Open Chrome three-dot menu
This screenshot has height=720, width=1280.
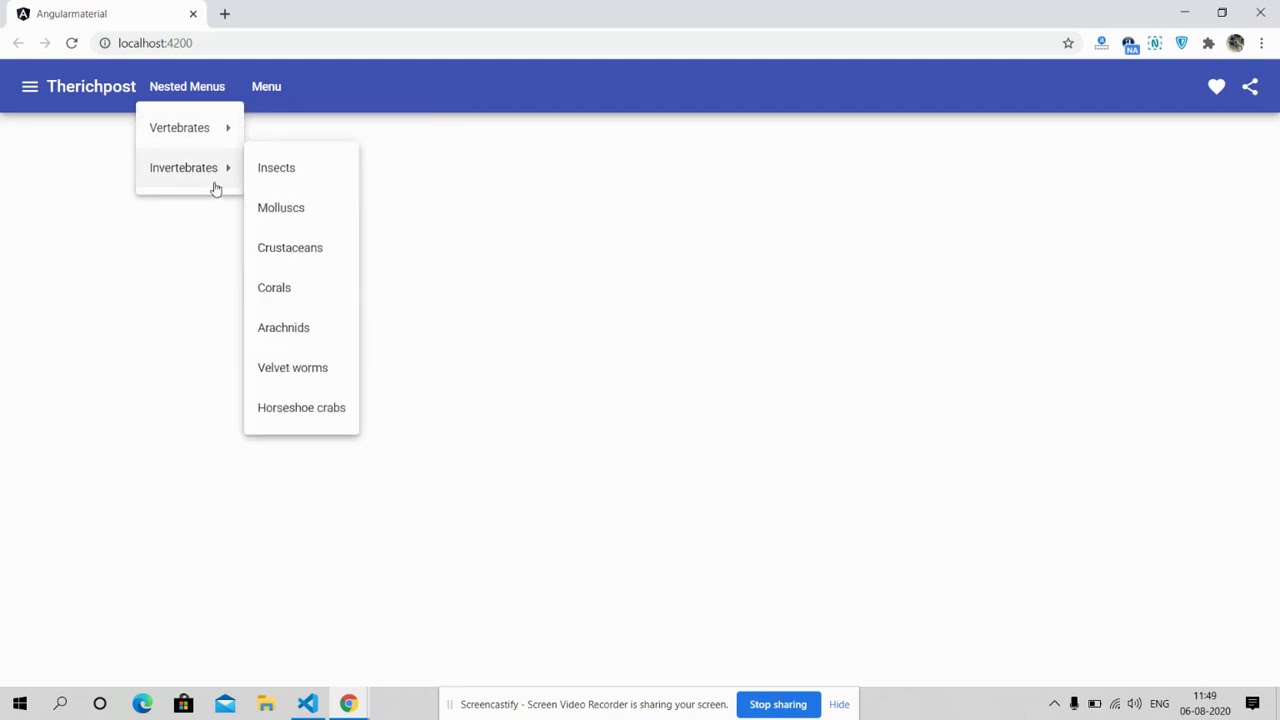coord(1262,43)
